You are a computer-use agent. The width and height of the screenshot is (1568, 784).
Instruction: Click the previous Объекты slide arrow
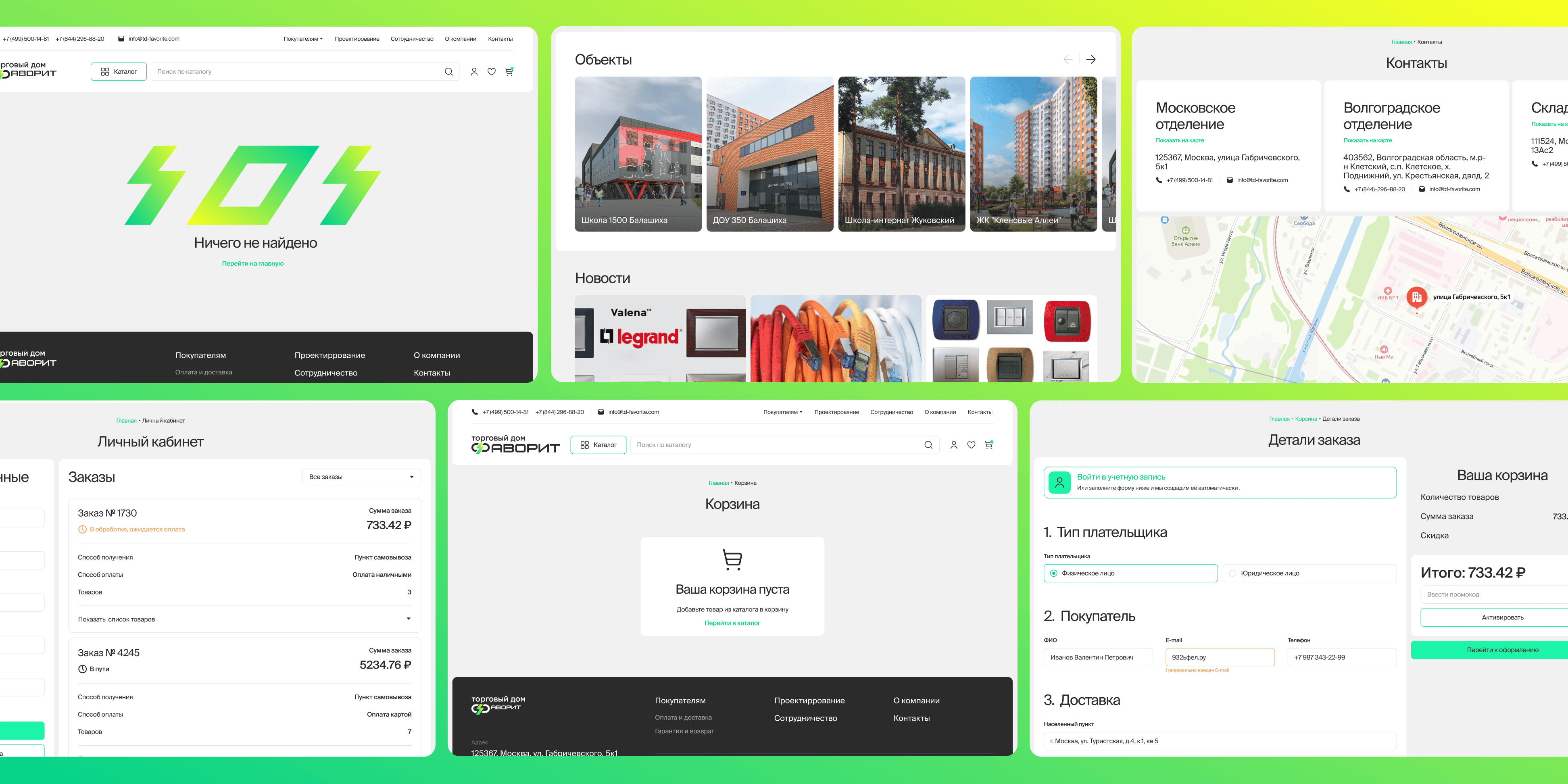pyautogui.click(x=1068, y=60)
